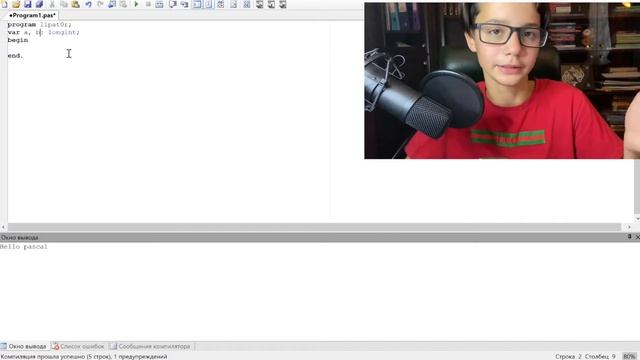640x360 pixels.
Task: Create a new file from the toolbar
Action: (x=4, y=4)
